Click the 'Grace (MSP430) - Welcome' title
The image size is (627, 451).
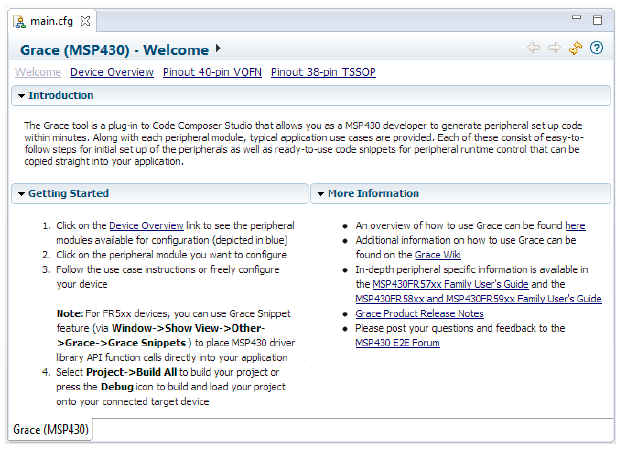(114, 50)
